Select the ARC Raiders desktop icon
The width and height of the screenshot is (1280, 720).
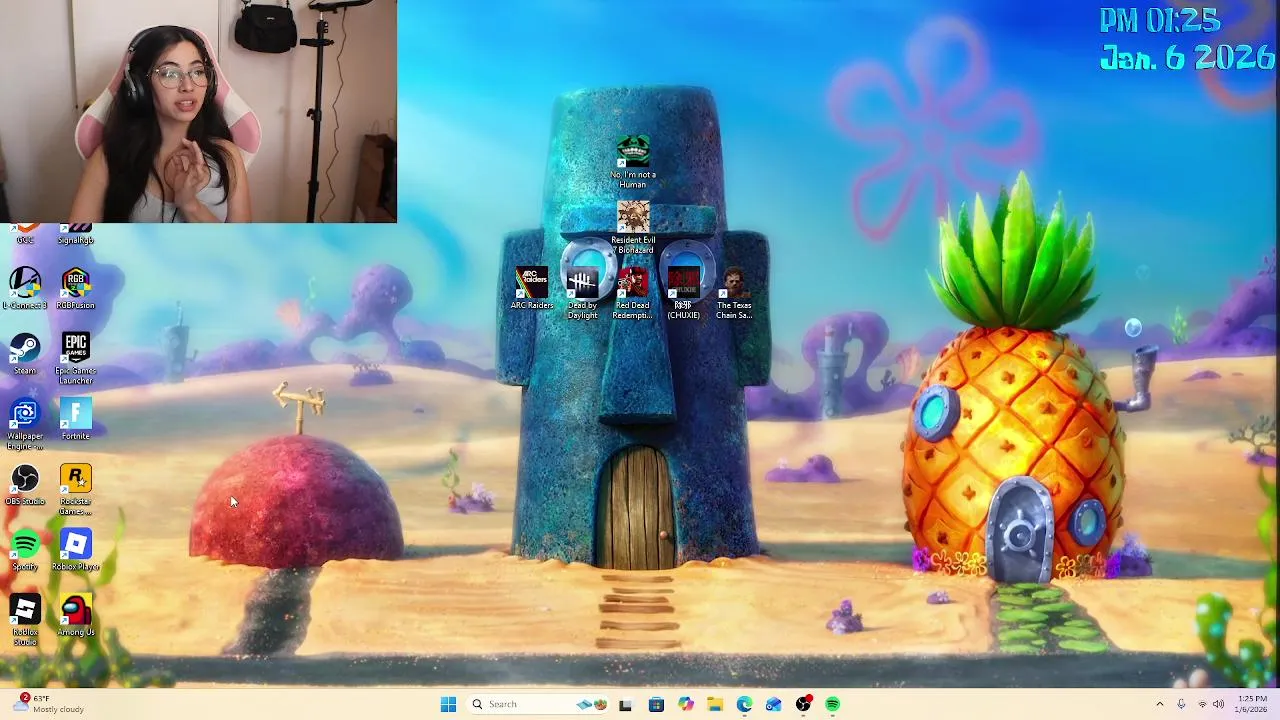[531, 288]
